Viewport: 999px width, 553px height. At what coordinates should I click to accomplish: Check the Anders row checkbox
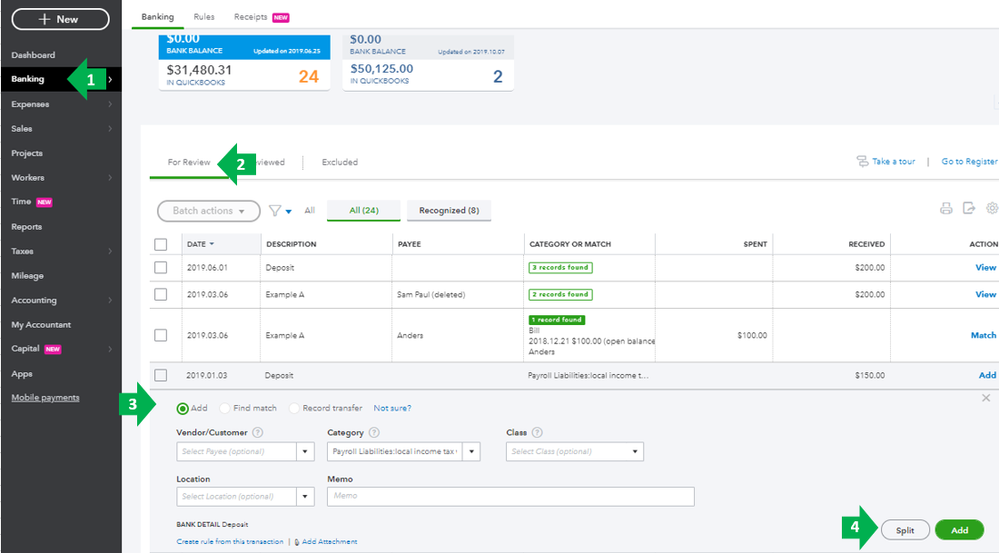[161, 335]
